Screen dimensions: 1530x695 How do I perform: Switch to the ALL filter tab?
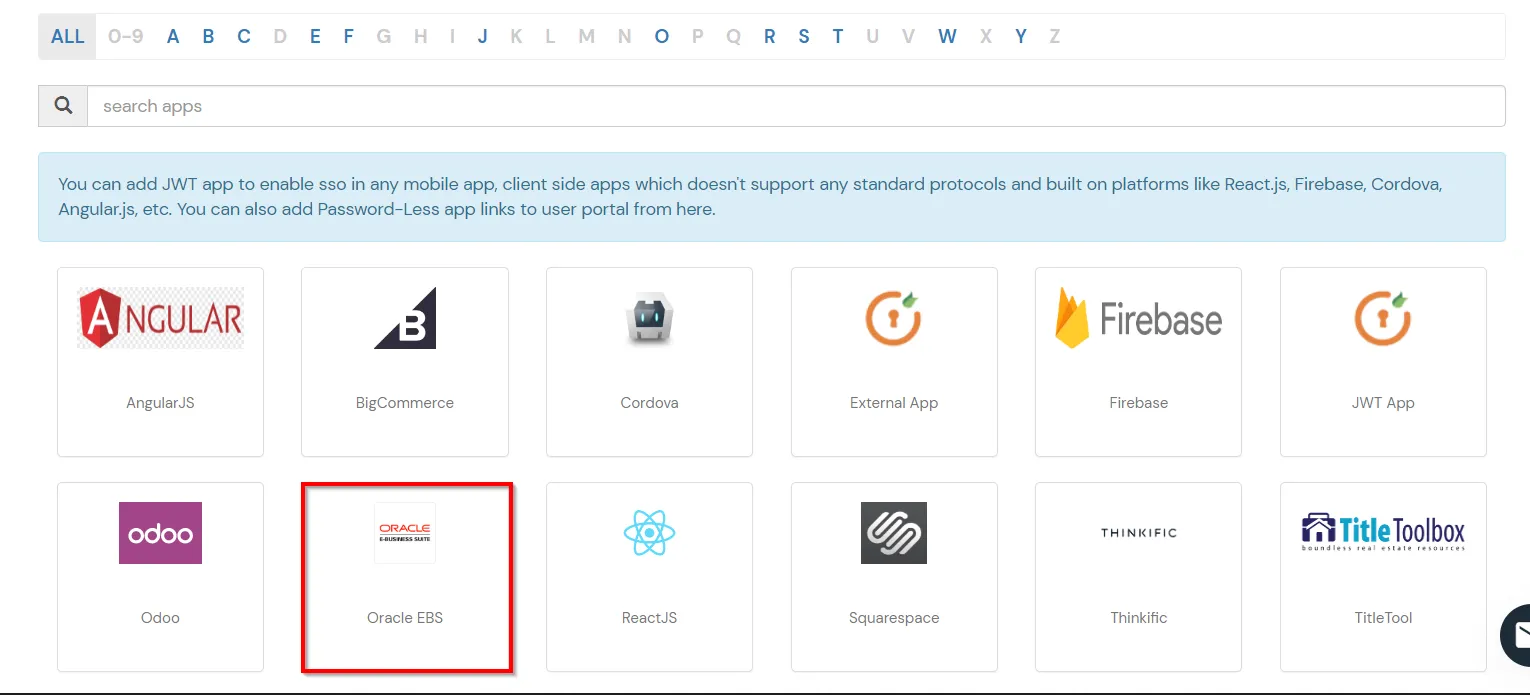click(66, 36)
